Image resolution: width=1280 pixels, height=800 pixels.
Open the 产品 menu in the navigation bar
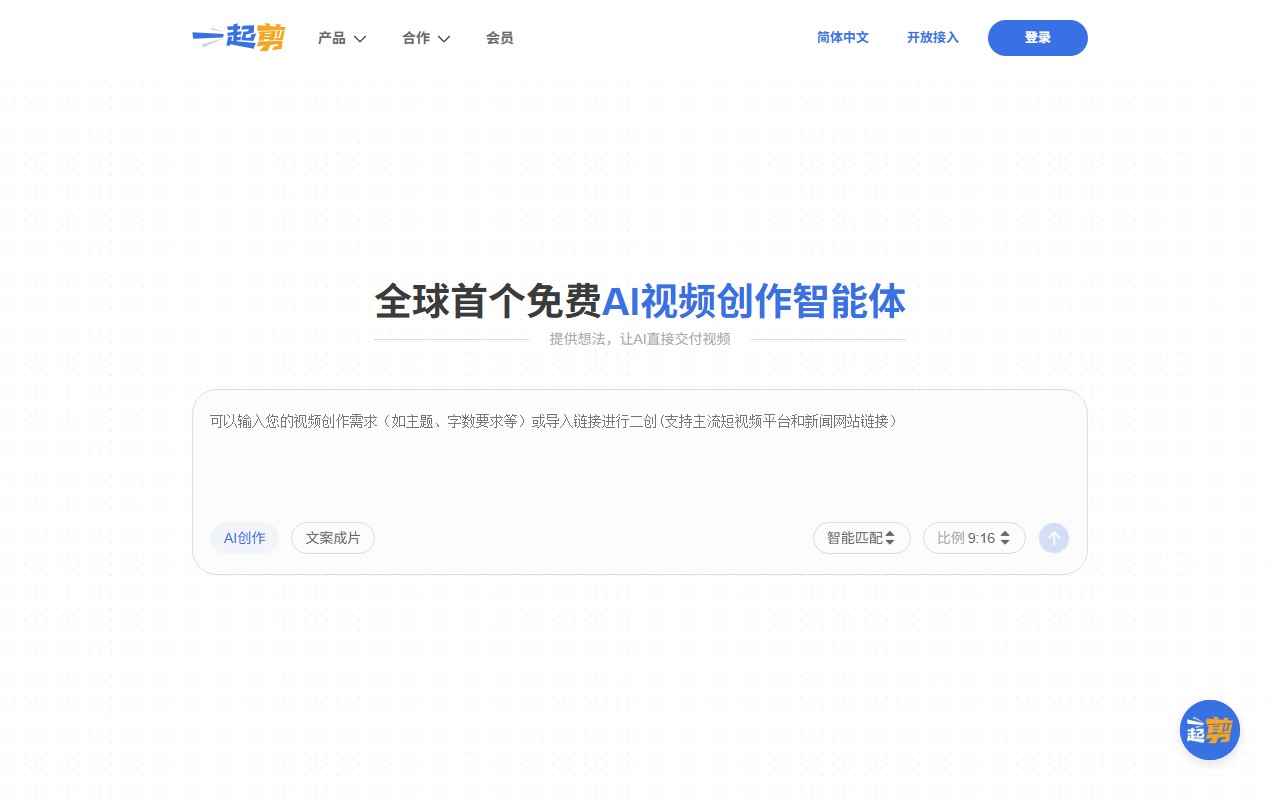333,38
